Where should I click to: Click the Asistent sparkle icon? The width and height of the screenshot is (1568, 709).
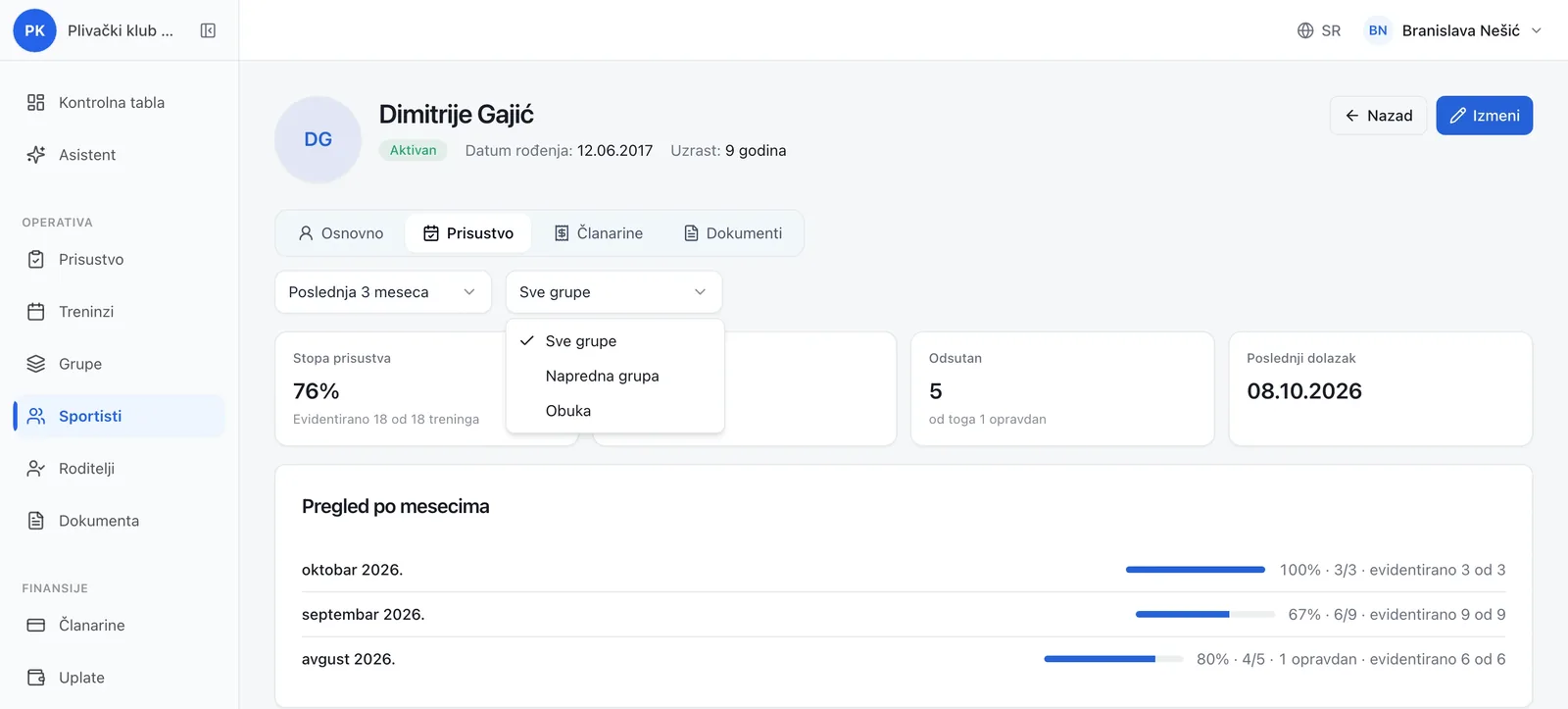pos(36,155)
